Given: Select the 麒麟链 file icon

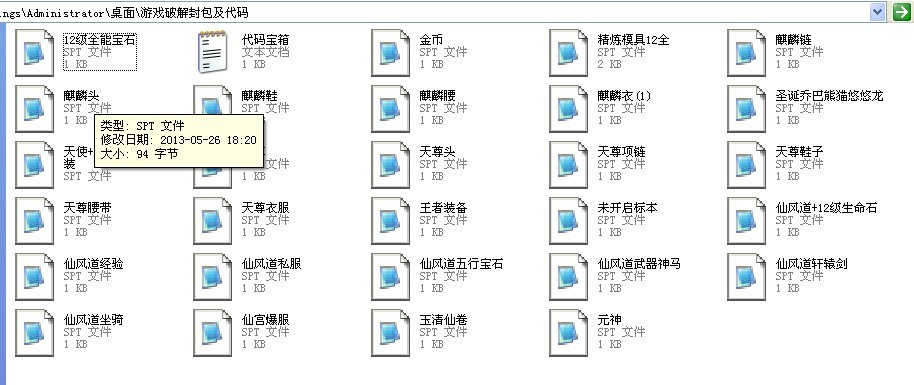Looking at the screenshot, I should [746, 53].
